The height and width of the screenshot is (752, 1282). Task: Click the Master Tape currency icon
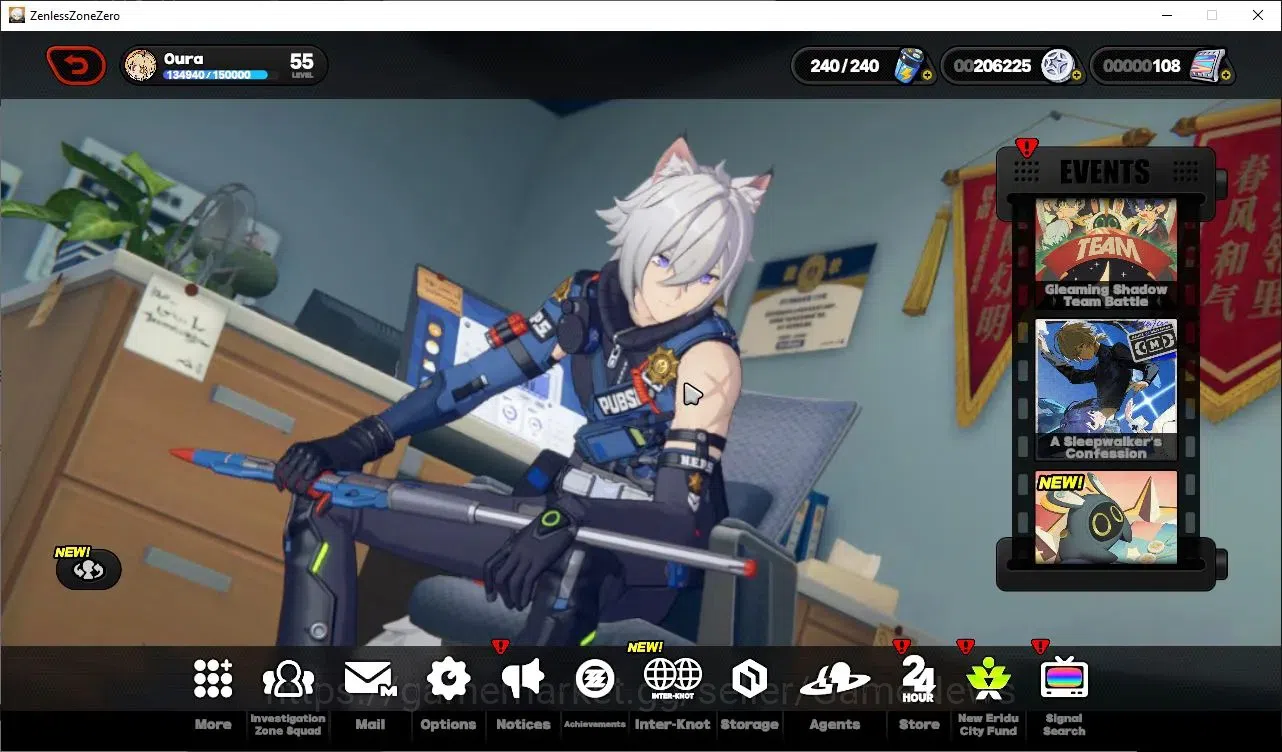(1207, 66)
